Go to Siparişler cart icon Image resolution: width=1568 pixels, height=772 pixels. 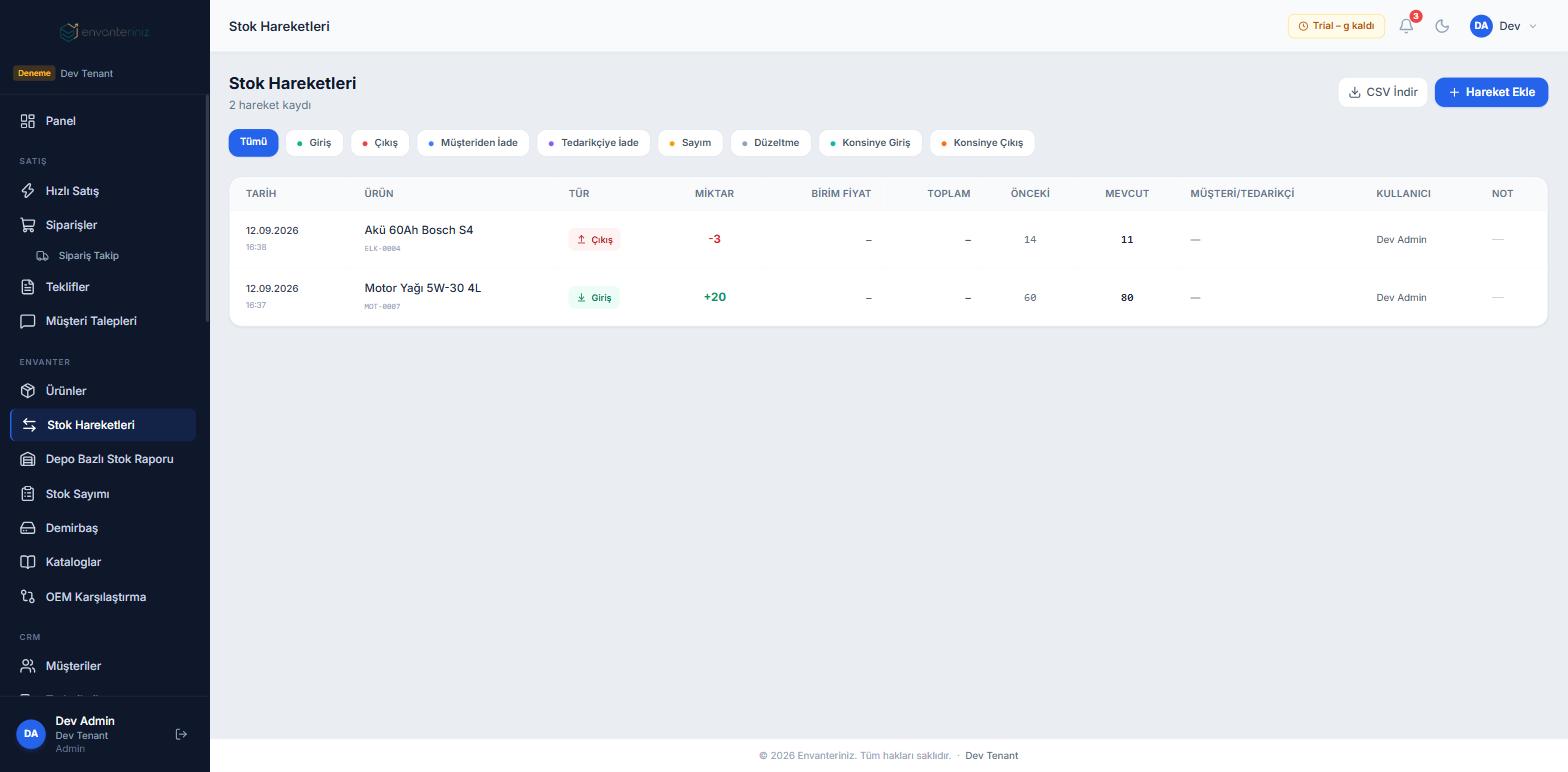point(28,225)
